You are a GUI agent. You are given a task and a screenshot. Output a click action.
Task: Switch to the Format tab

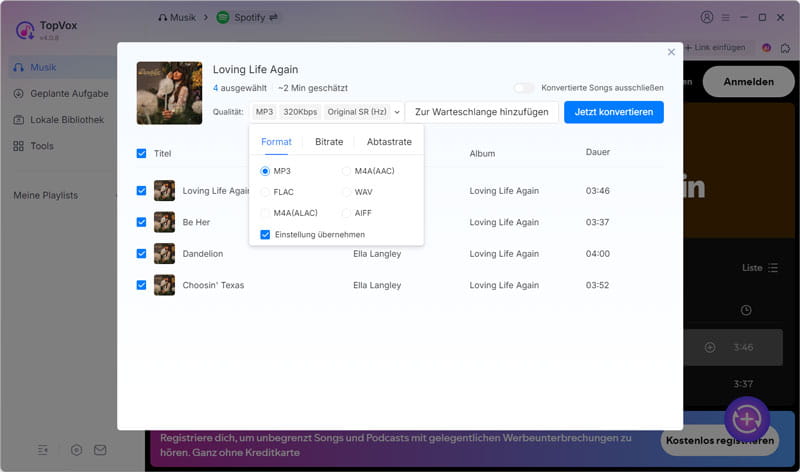point(277,142)
